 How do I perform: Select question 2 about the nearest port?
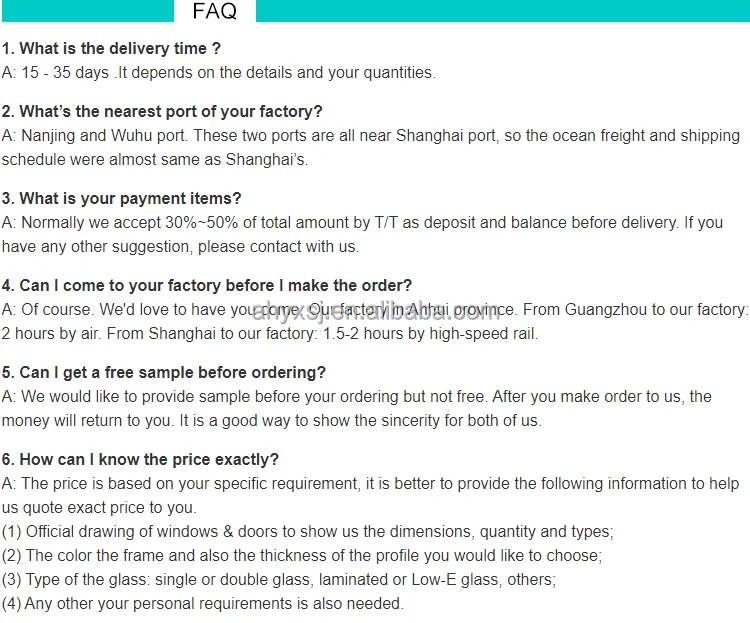click(162, 111)
